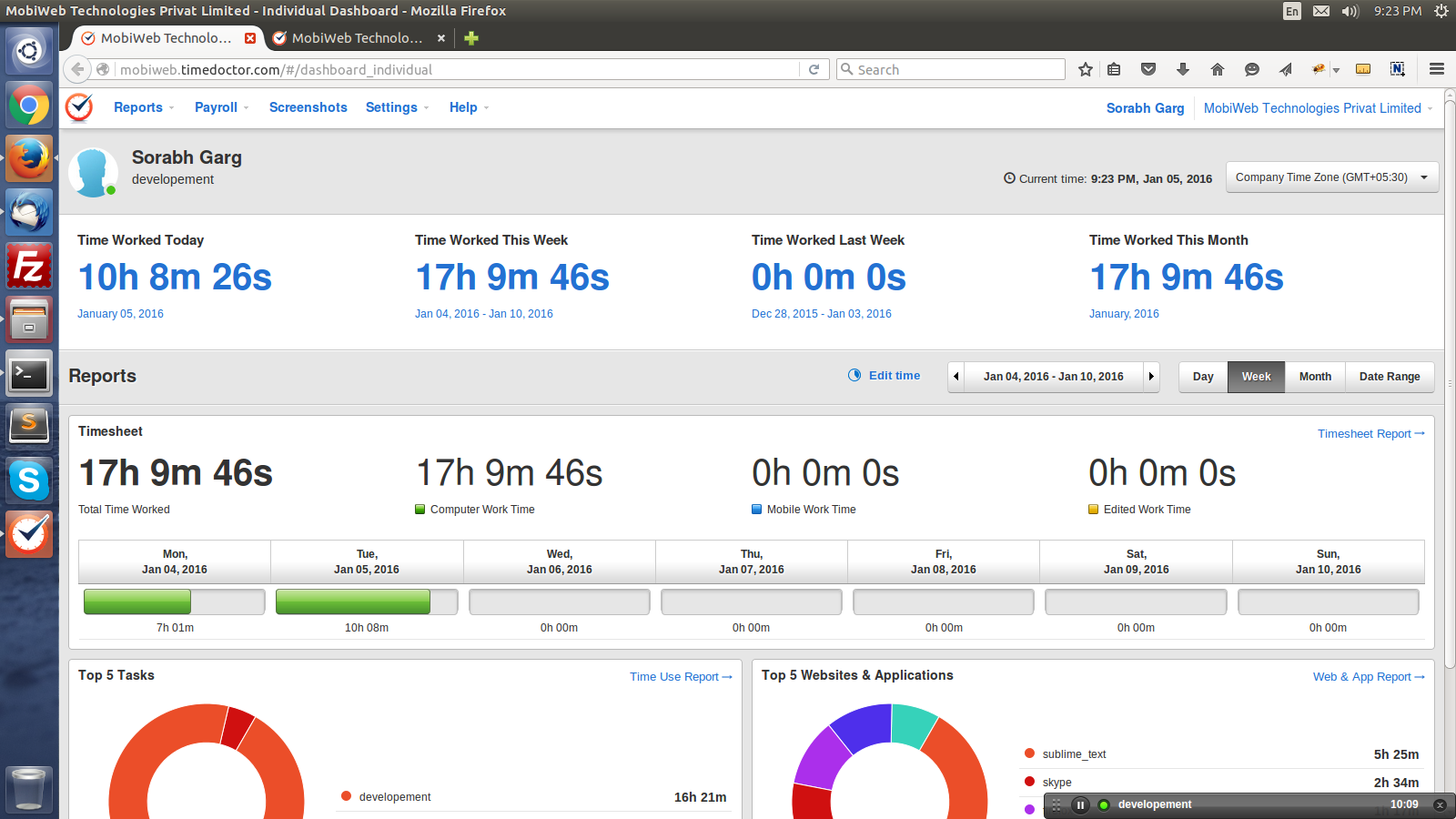Screen dimensions: 1456x819
Task: Click Sorabh Garg profile avatar
Action: pyautogui.click(x=93, y=172)
